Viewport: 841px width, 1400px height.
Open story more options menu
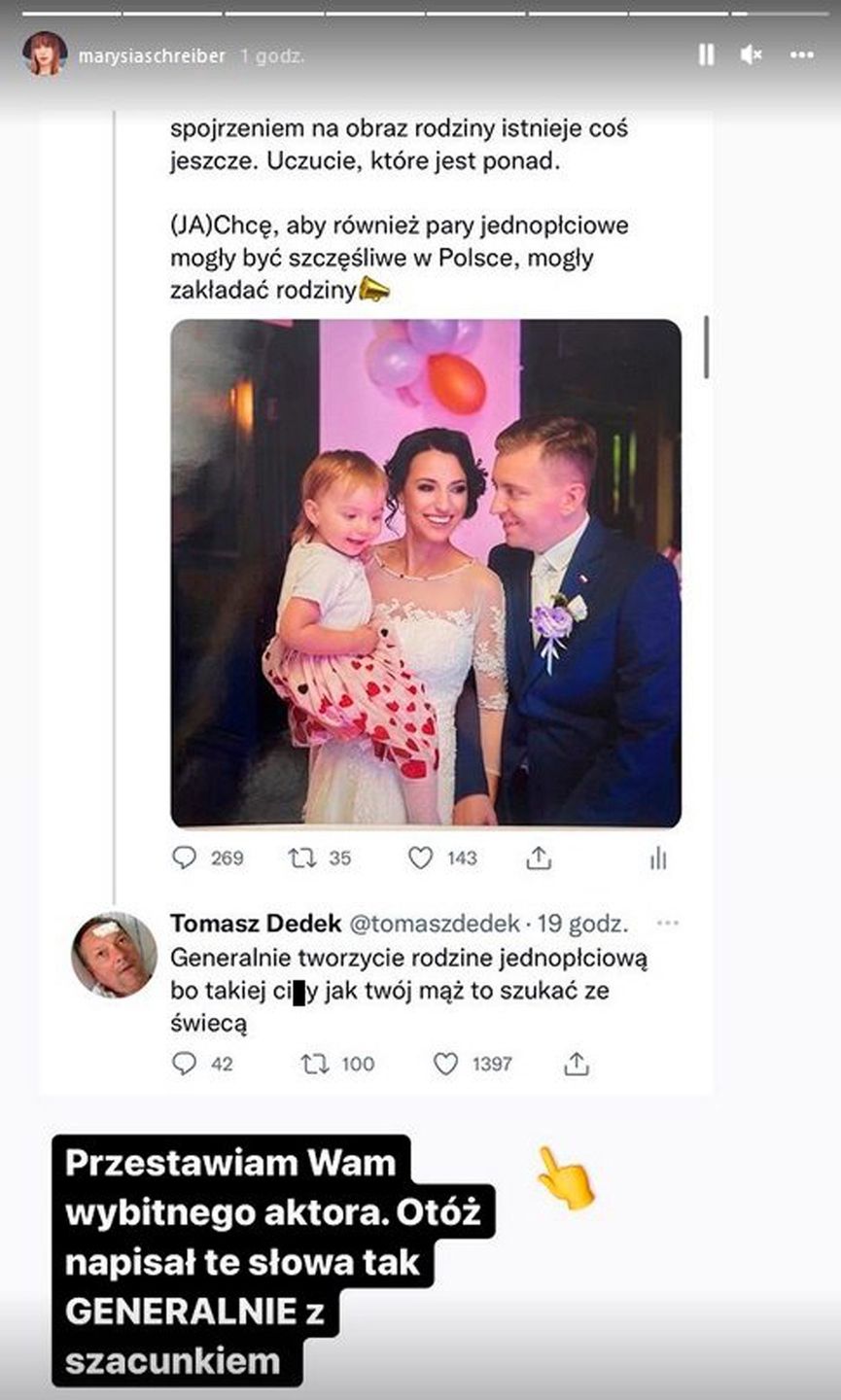[802, 55]
